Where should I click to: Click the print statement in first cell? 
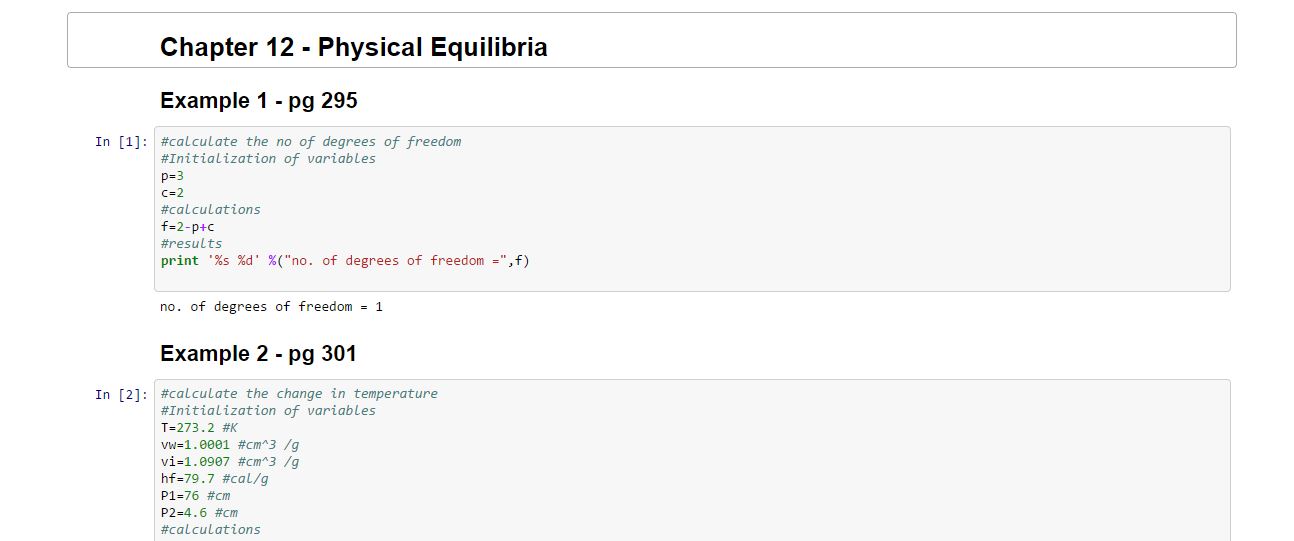coord(344,261)
